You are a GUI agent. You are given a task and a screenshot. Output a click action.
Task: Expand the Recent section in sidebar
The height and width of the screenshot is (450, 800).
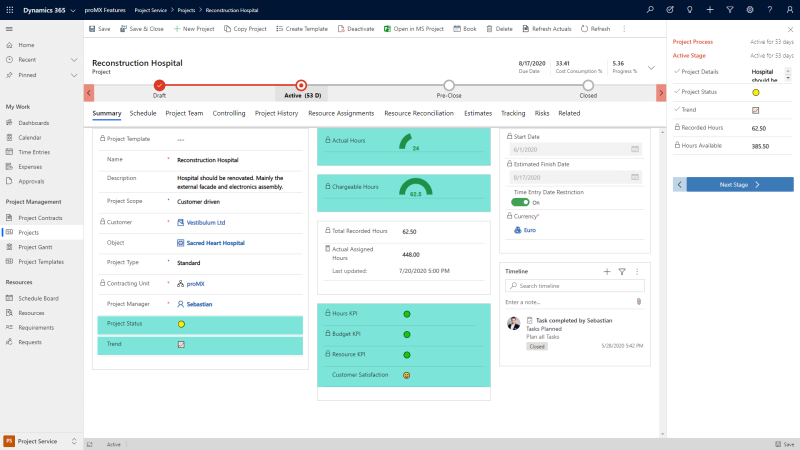tap(74, 60)
